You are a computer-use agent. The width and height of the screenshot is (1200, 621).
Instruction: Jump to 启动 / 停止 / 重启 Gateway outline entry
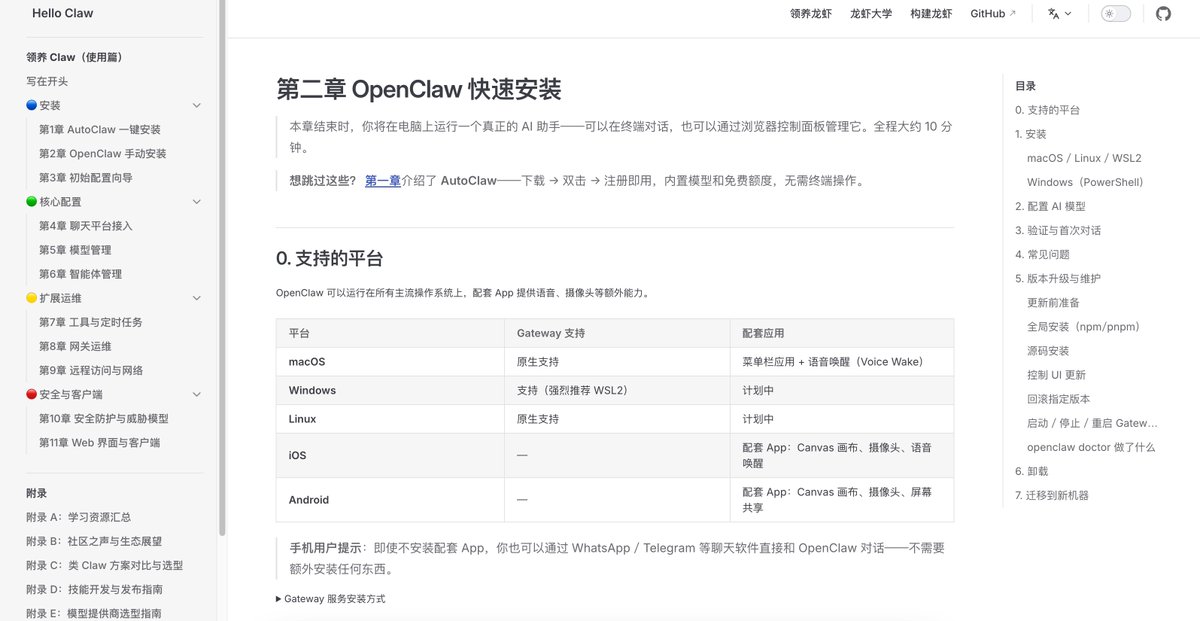tap(1092, 423)
